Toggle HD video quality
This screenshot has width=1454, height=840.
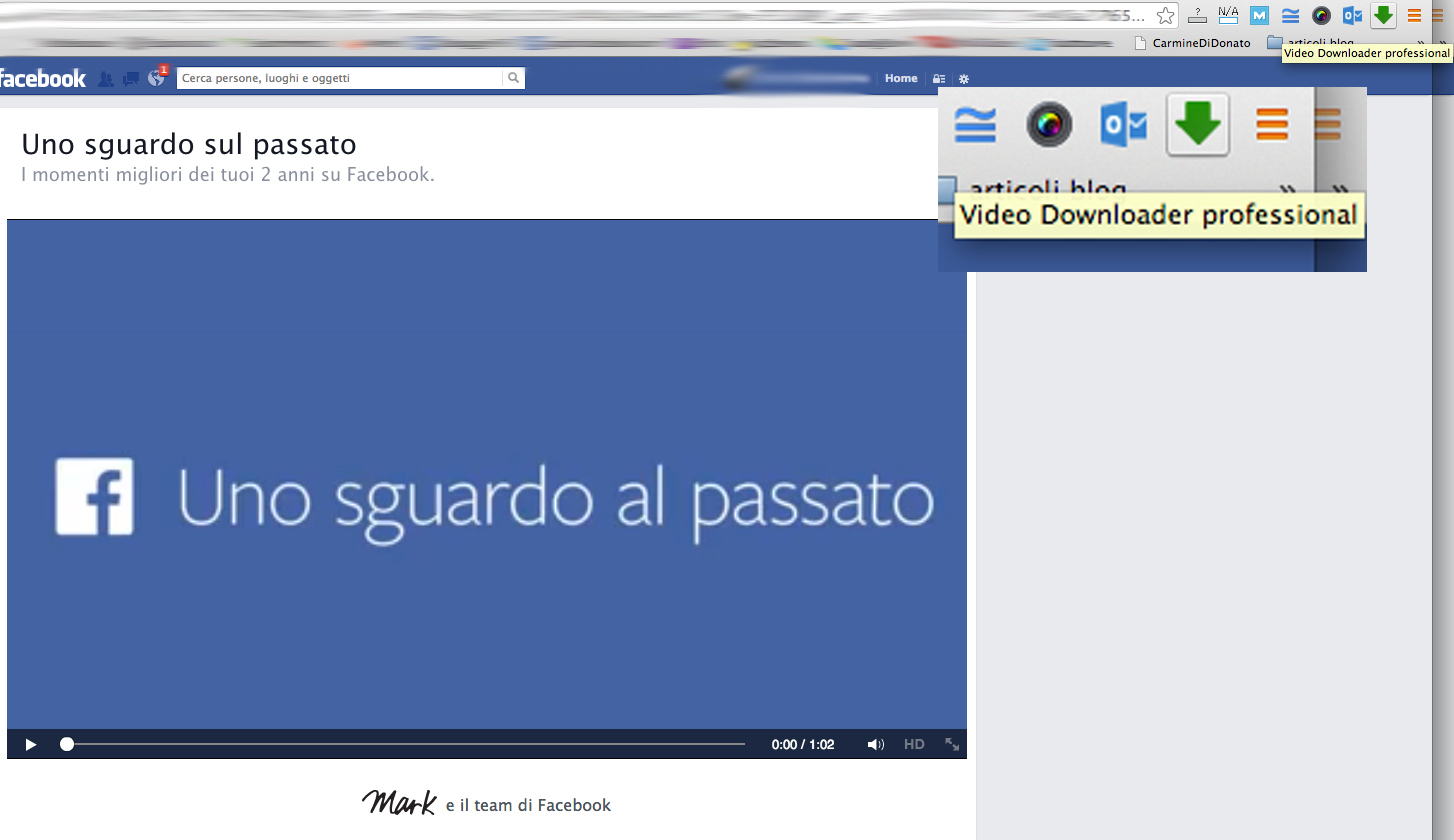[x=914, y=744]
